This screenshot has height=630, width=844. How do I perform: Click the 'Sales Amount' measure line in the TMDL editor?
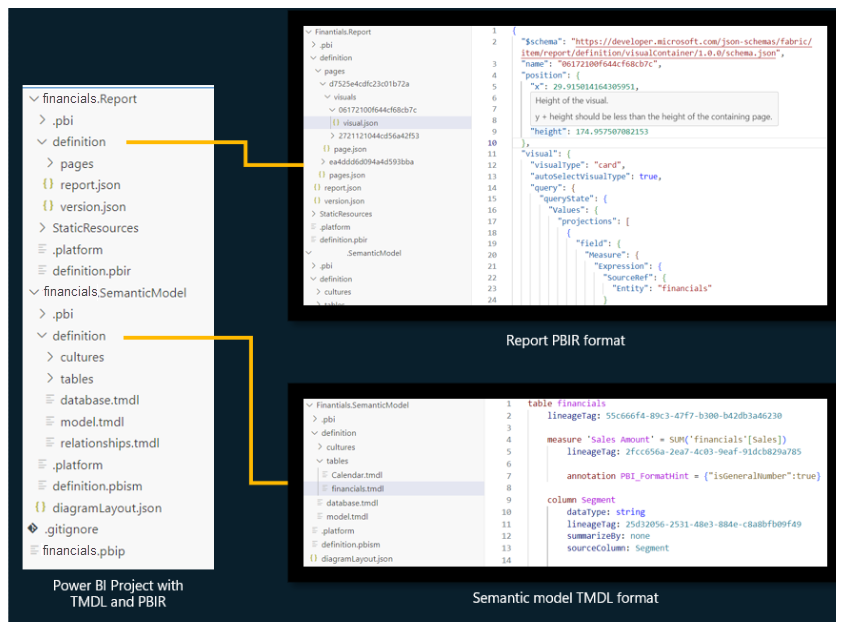coord(666,439)
